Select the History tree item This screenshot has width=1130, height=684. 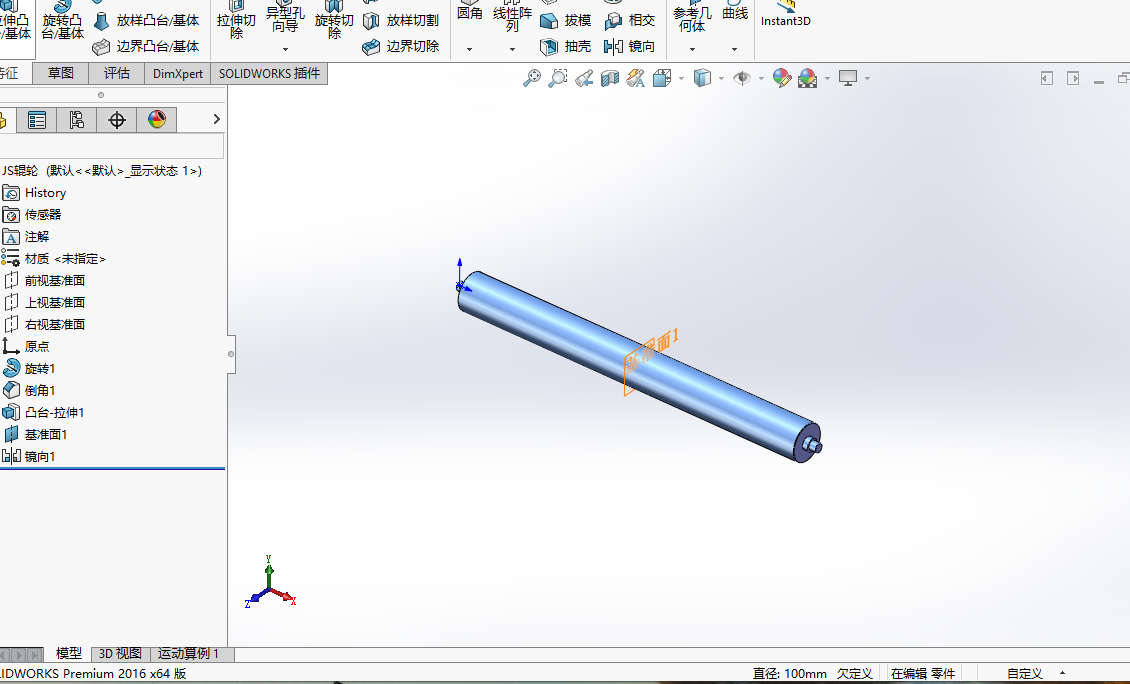coord(34,193)
